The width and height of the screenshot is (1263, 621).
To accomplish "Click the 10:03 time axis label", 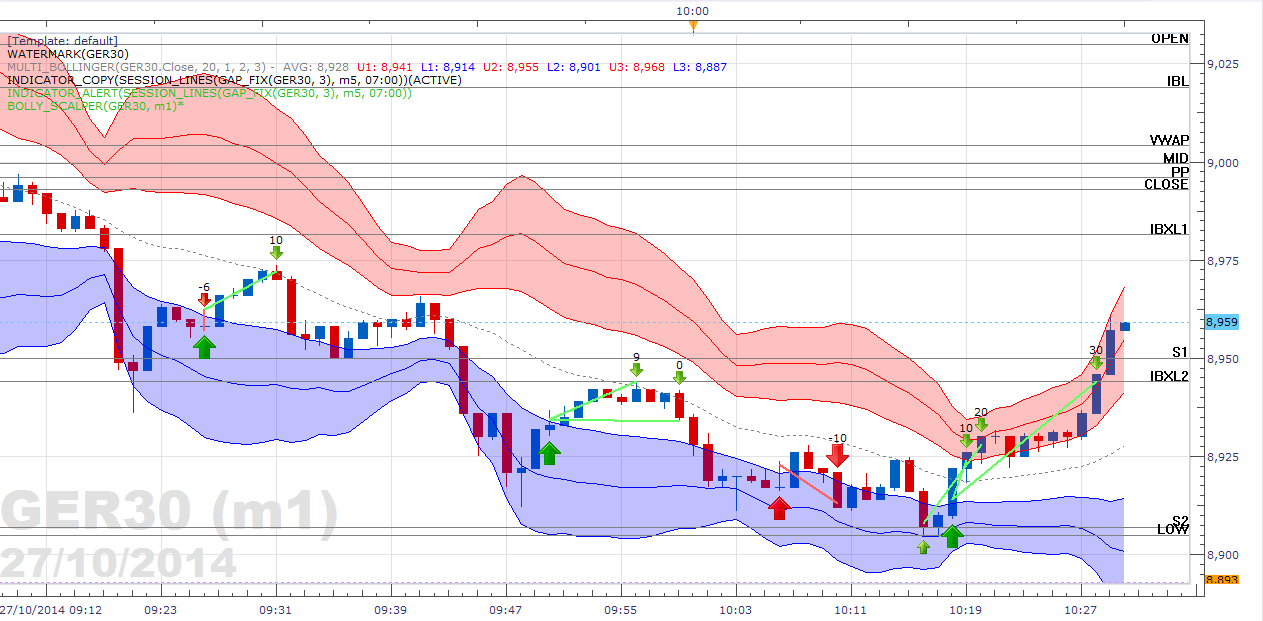I will pos(736,609).
